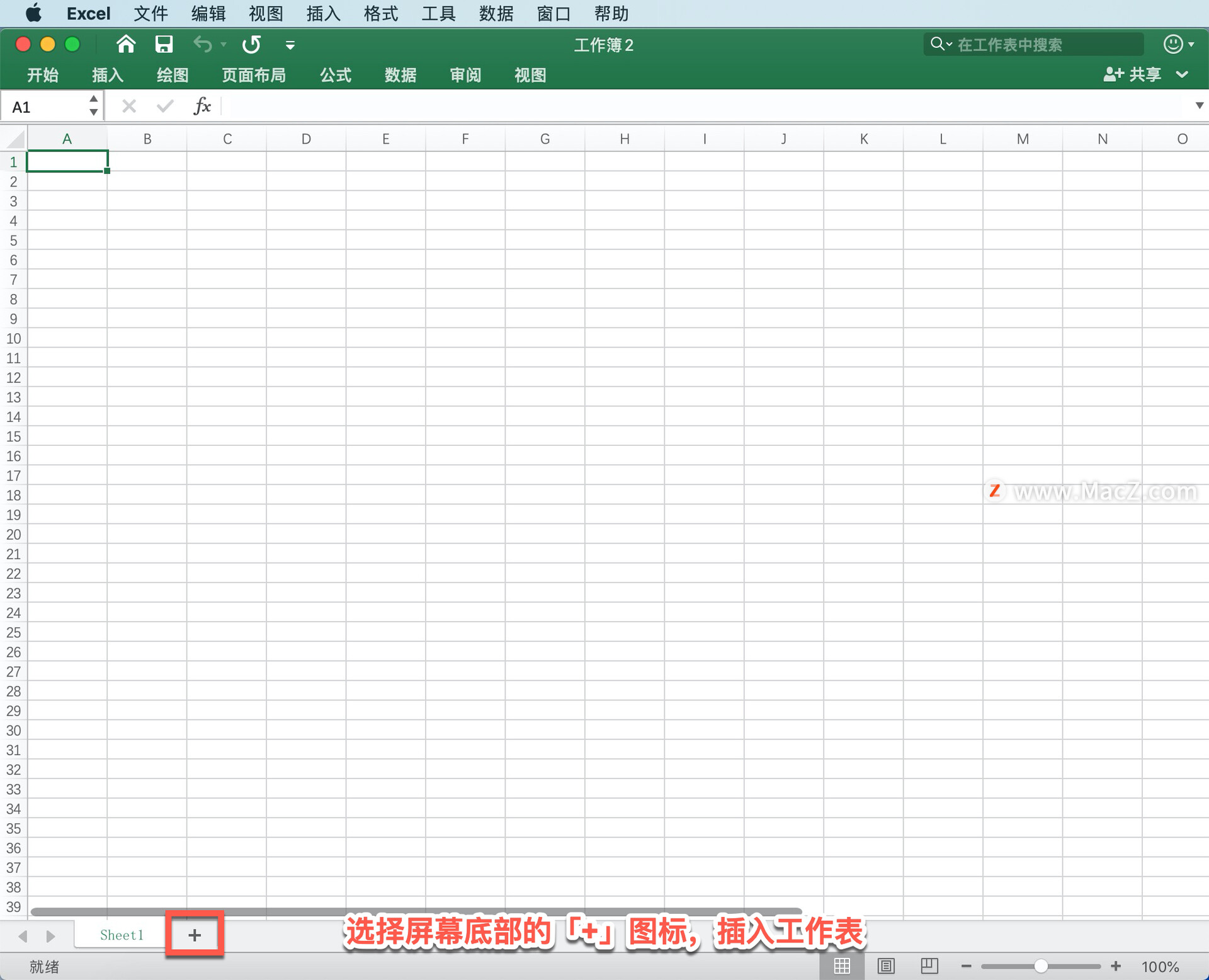Open the Quick Access Toolbar customize dropdown
Screen dimensions: 1209x980
290,45
